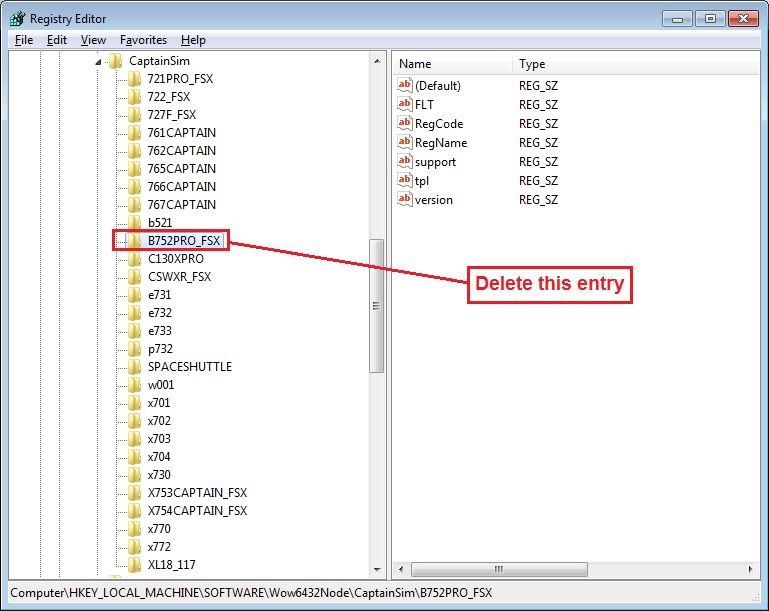The height and width of the screenshot is (611, 769).
Task: Click the folder icon for C130XPRO
Action: click(135, 259)
